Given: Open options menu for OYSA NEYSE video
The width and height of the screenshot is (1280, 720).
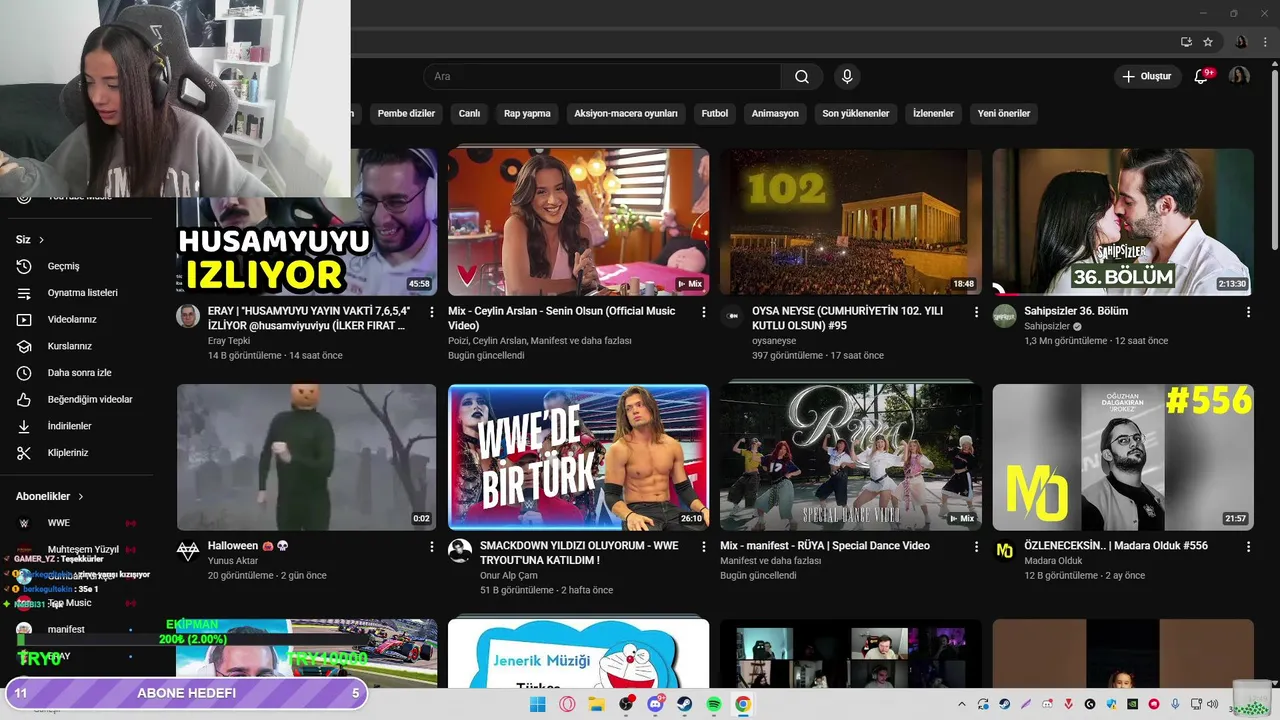Looking at the screenshot, I should point(976,312).
